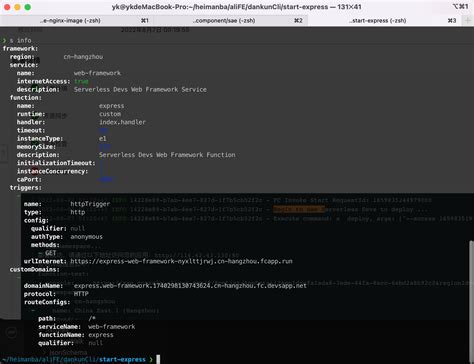
Task: Click the prompt path ending in 'start-express'
Action: [73, 360]
